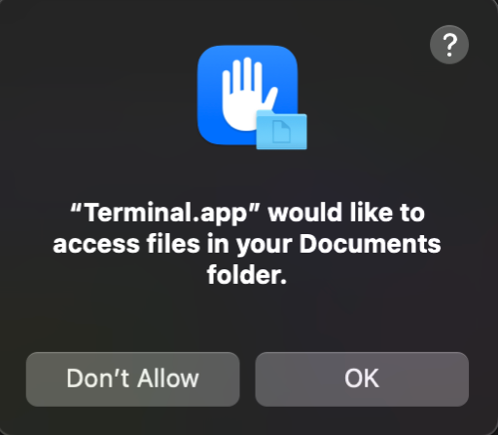Confirm the permission with OK button
Viewport: 498px width, 435px height.
point(362,379)
